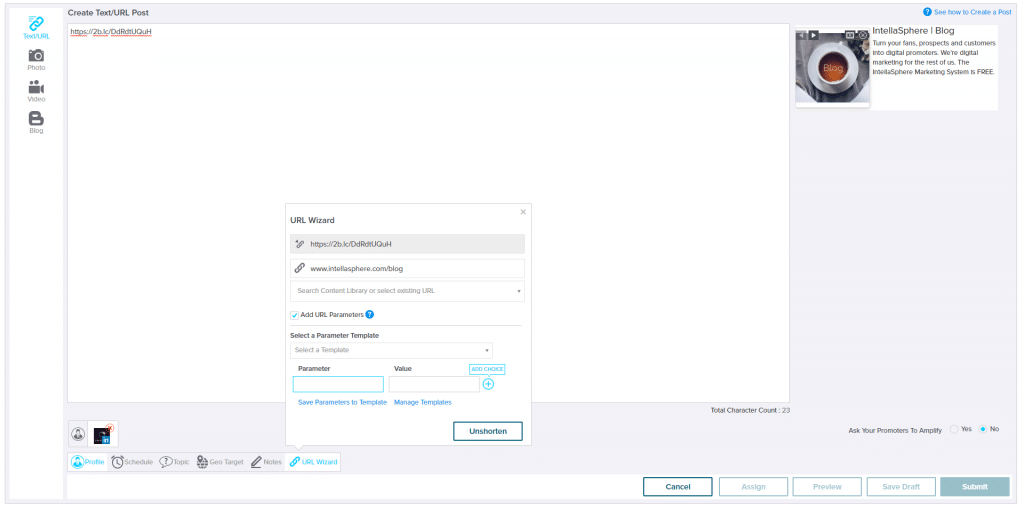Click the Unshorten button

(x=488, y=431)
